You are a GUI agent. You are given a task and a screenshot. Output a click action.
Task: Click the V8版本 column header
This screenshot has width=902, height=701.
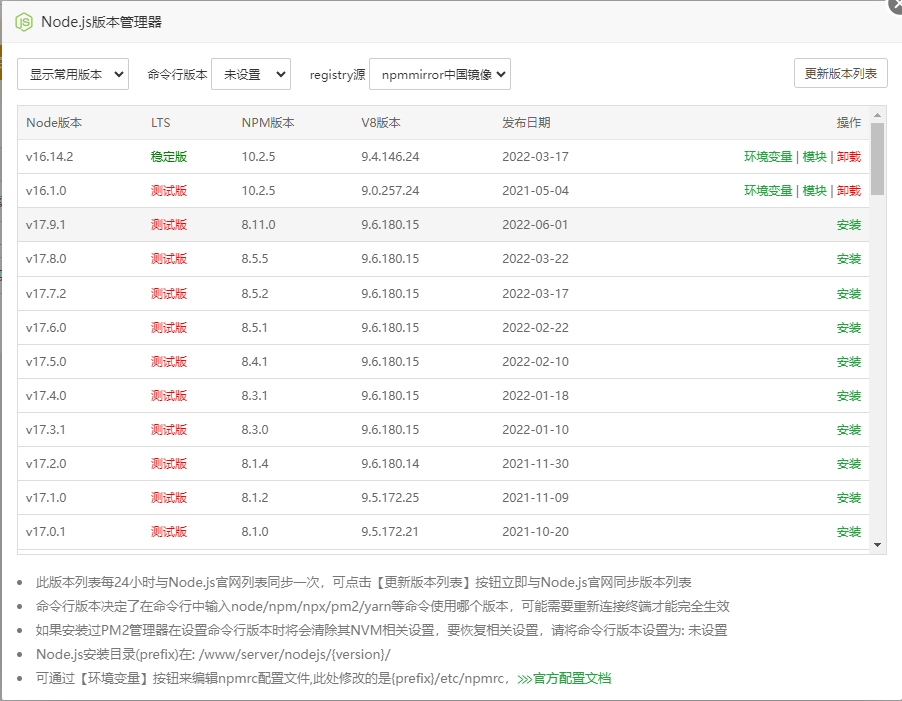380,122
